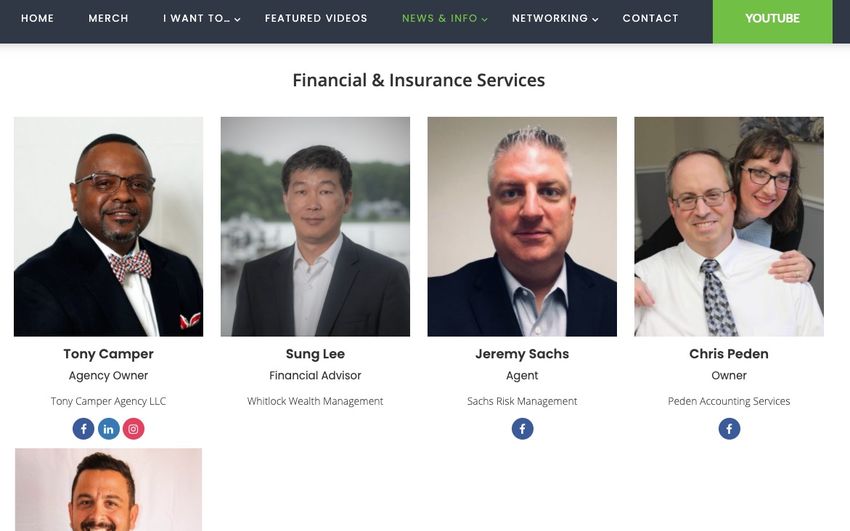Select Tony Camper's profile photo
The height and width of the screenshot is (531, 850).
click(108, 226)
